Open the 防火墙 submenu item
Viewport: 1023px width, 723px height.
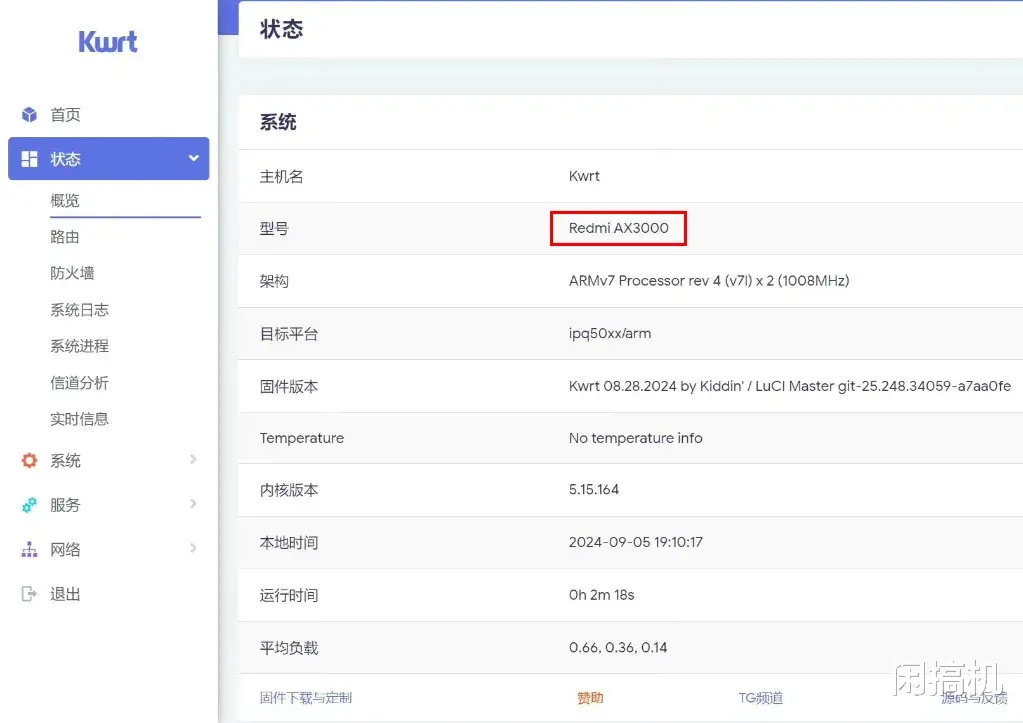tap(72, 273)
